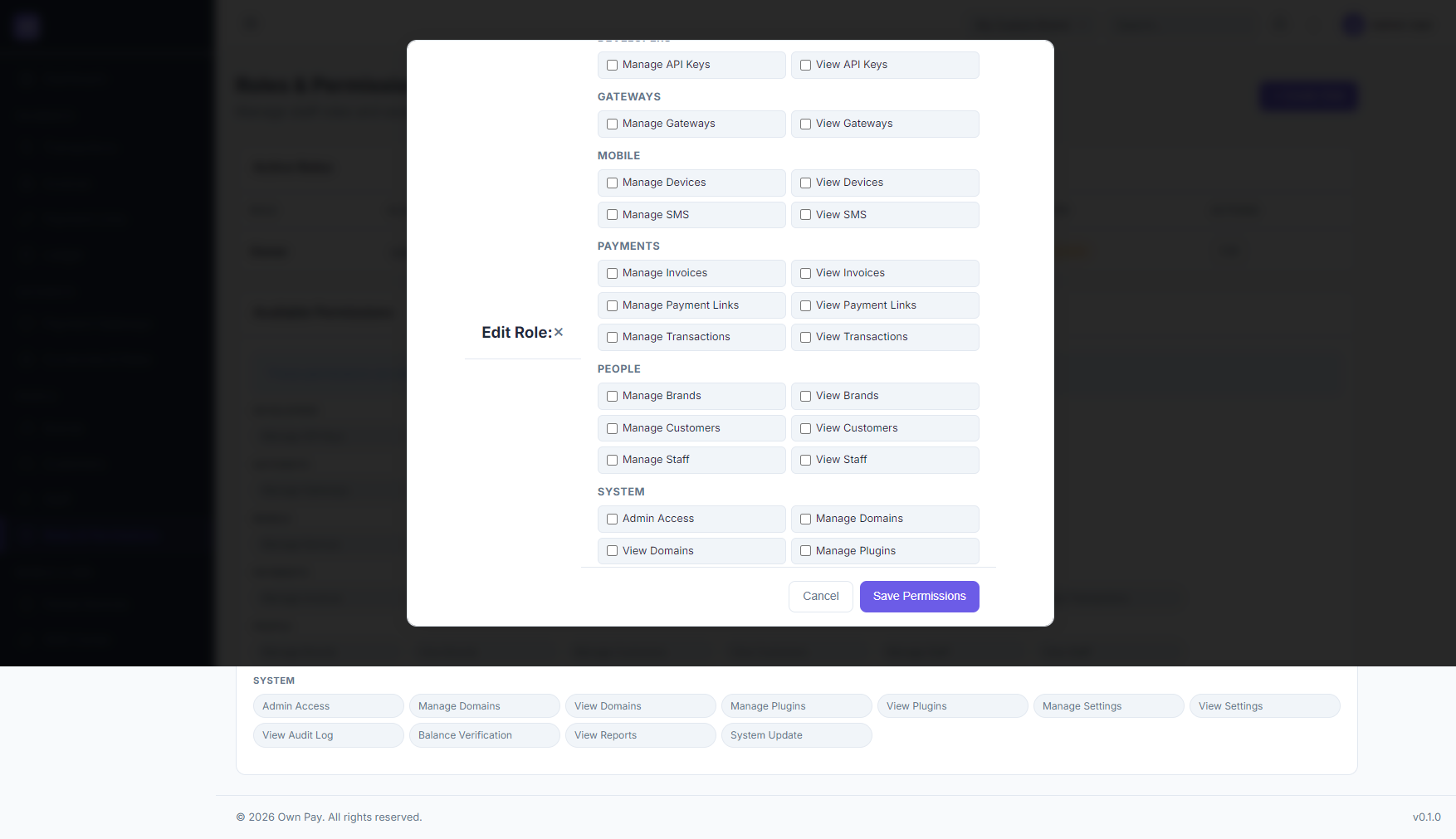Click the MOBILE section heading
This screenshot has width=1456, height=839.
pos(619,156)
